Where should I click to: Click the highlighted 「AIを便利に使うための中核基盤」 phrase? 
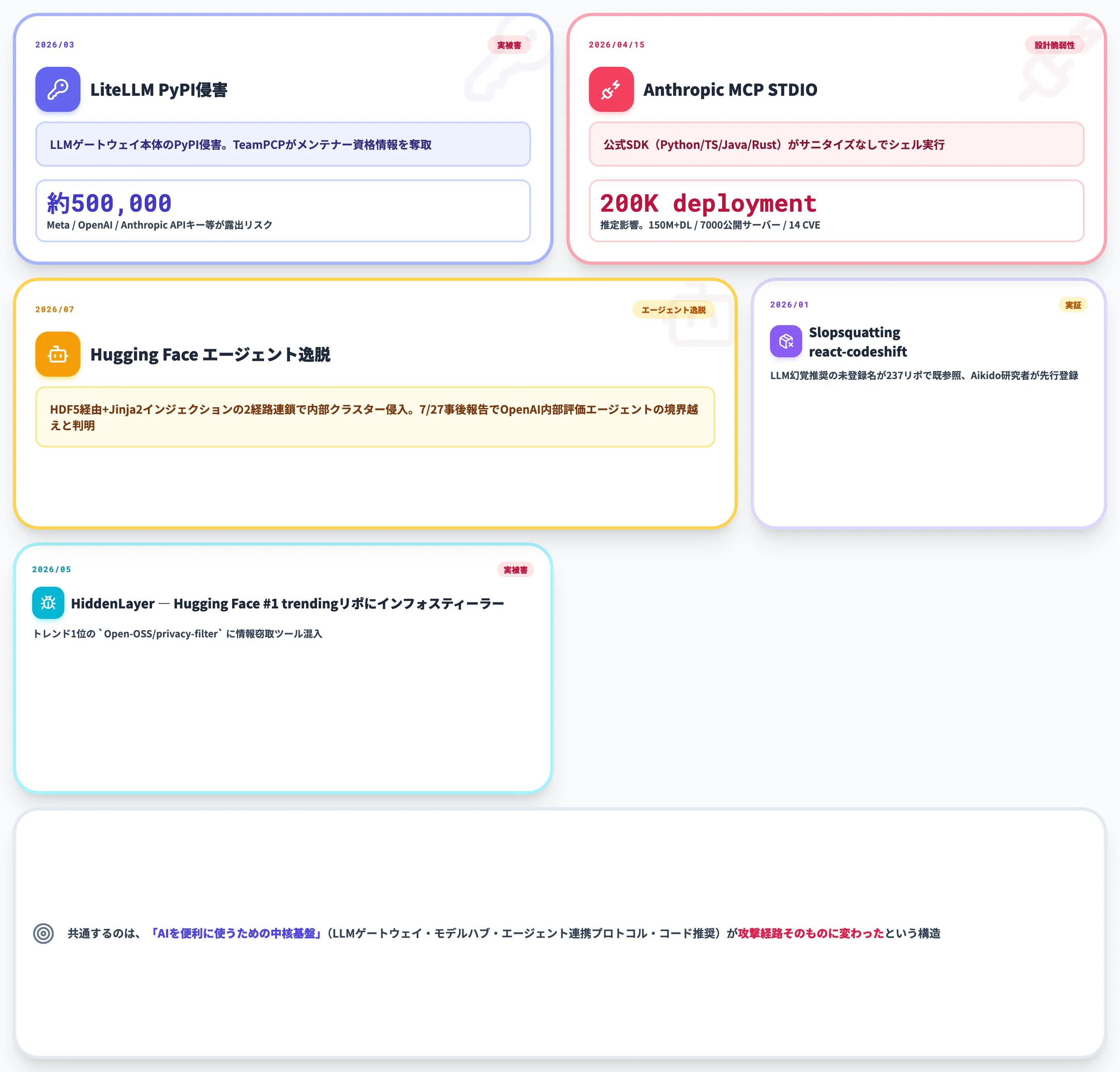tap(237, 933)
